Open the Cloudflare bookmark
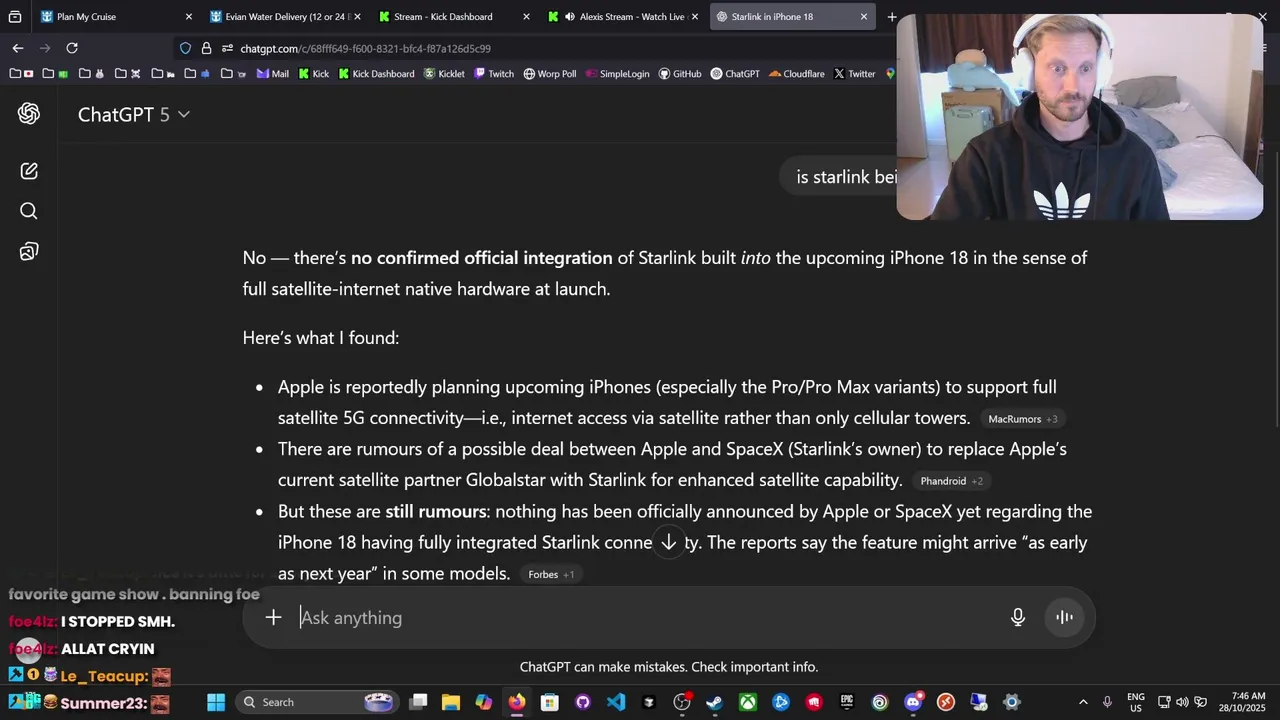Image resolution: width=1280 pixels, height=720 pixels. pos(797,74)
